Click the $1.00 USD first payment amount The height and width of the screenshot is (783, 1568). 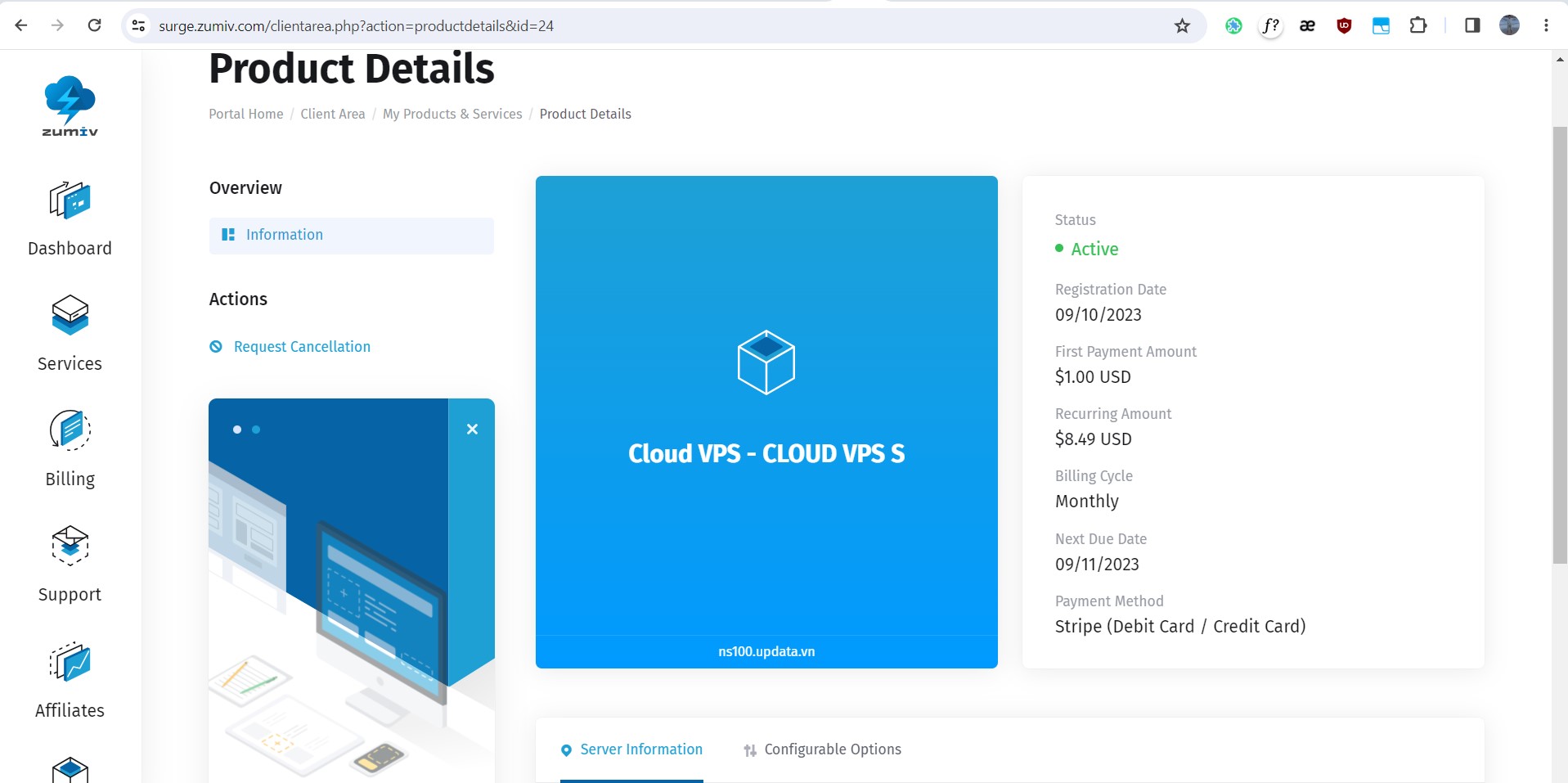1093,377
